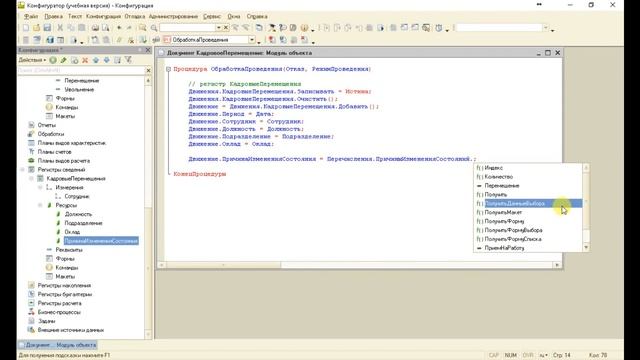Click the Move up arrow in Configuration panel
Viewport: 640px width, 360px height.
pyautogui.click(x=96, y=60)
